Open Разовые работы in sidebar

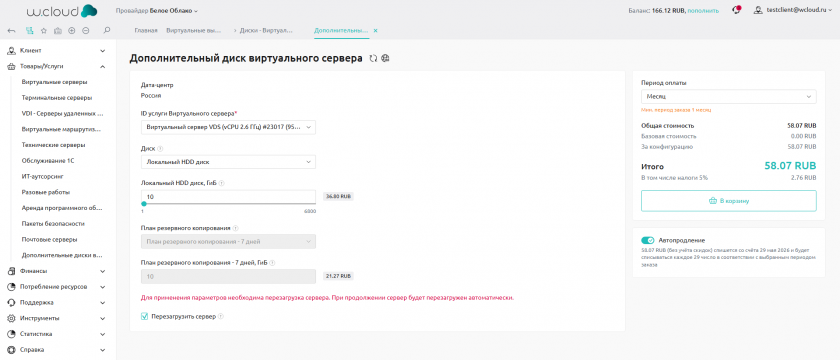coord(46,192)
